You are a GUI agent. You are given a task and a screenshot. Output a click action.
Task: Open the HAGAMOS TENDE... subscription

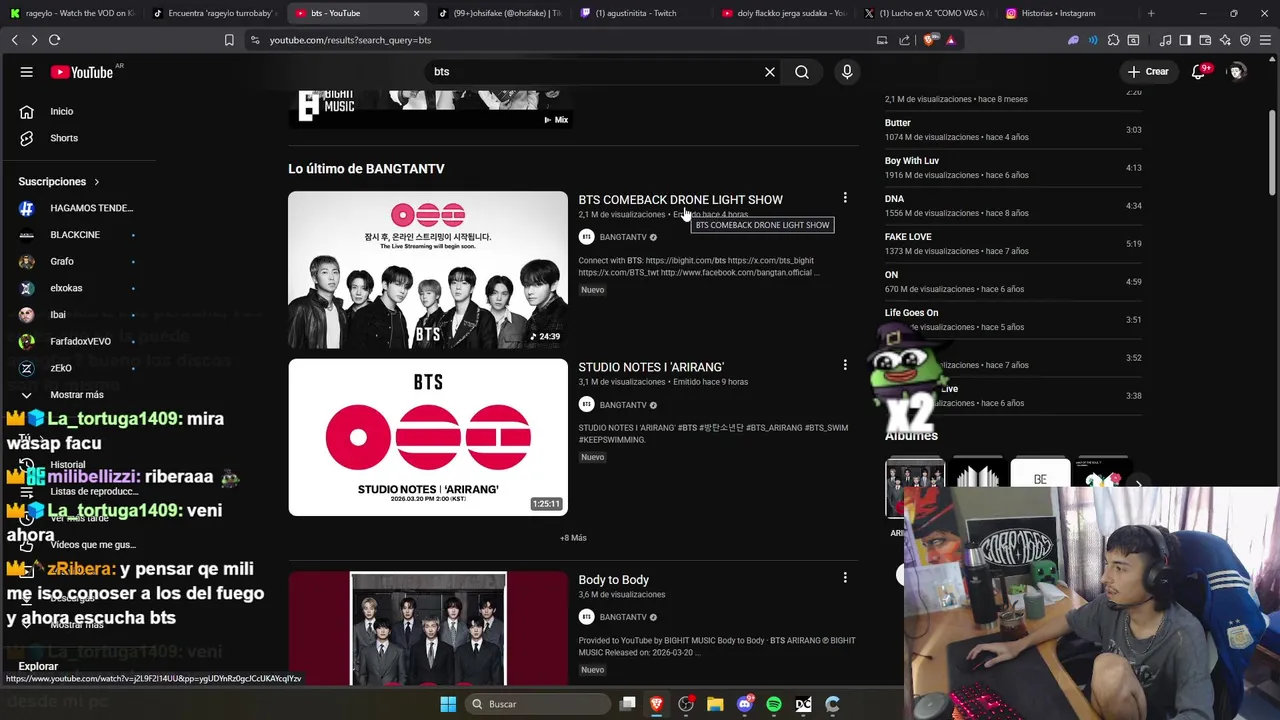point(78,208)
